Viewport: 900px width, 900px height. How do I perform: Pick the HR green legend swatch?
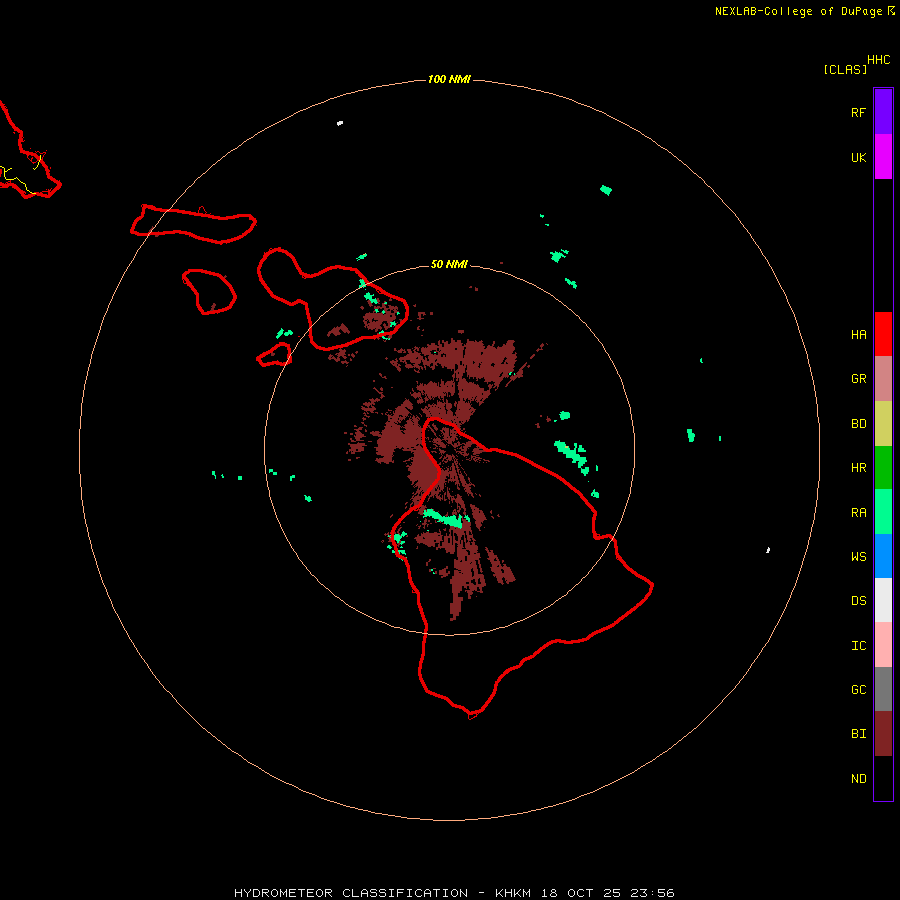coord(883,468)
